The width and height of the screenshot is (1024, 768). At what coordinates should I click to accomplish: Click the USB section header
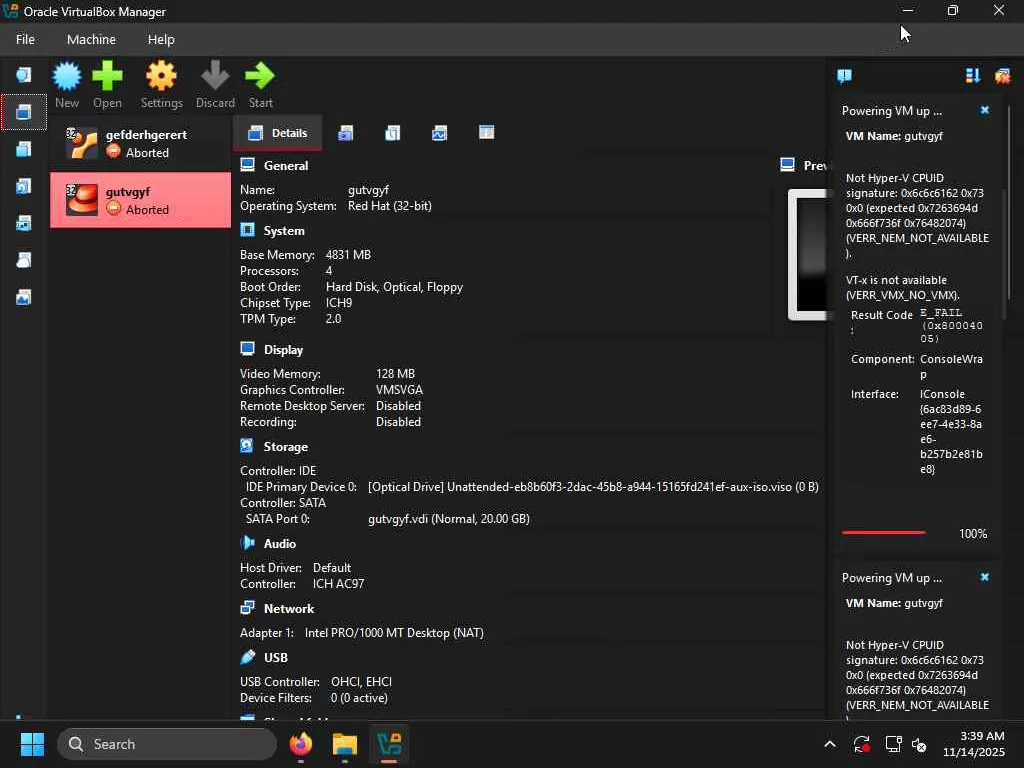pyautogui.click(x=276, y=658)
